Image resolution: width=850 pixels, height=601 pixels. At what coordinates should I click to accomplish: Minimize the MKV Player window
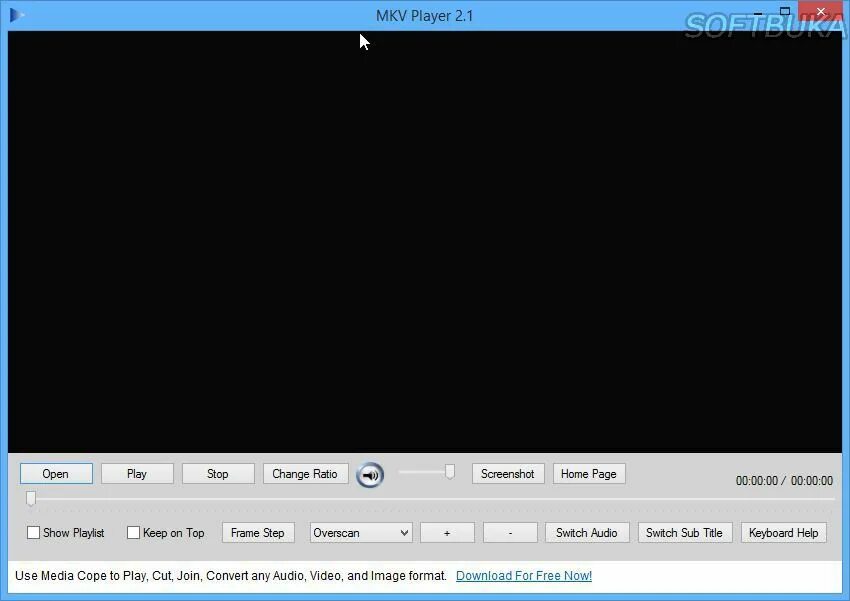758,12
